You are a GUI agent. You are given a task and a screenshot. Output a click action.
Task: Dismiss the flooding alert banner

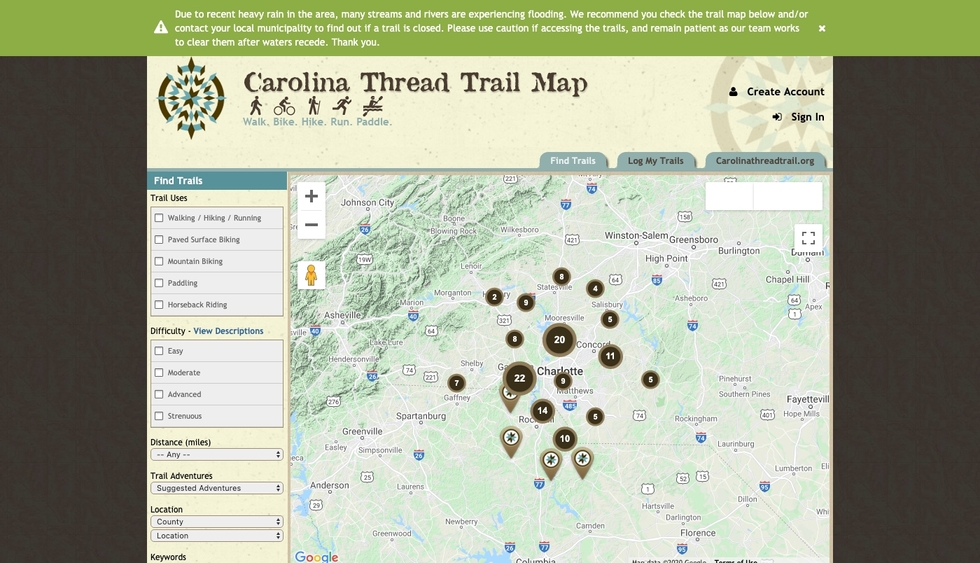click(x=822, y=28)
